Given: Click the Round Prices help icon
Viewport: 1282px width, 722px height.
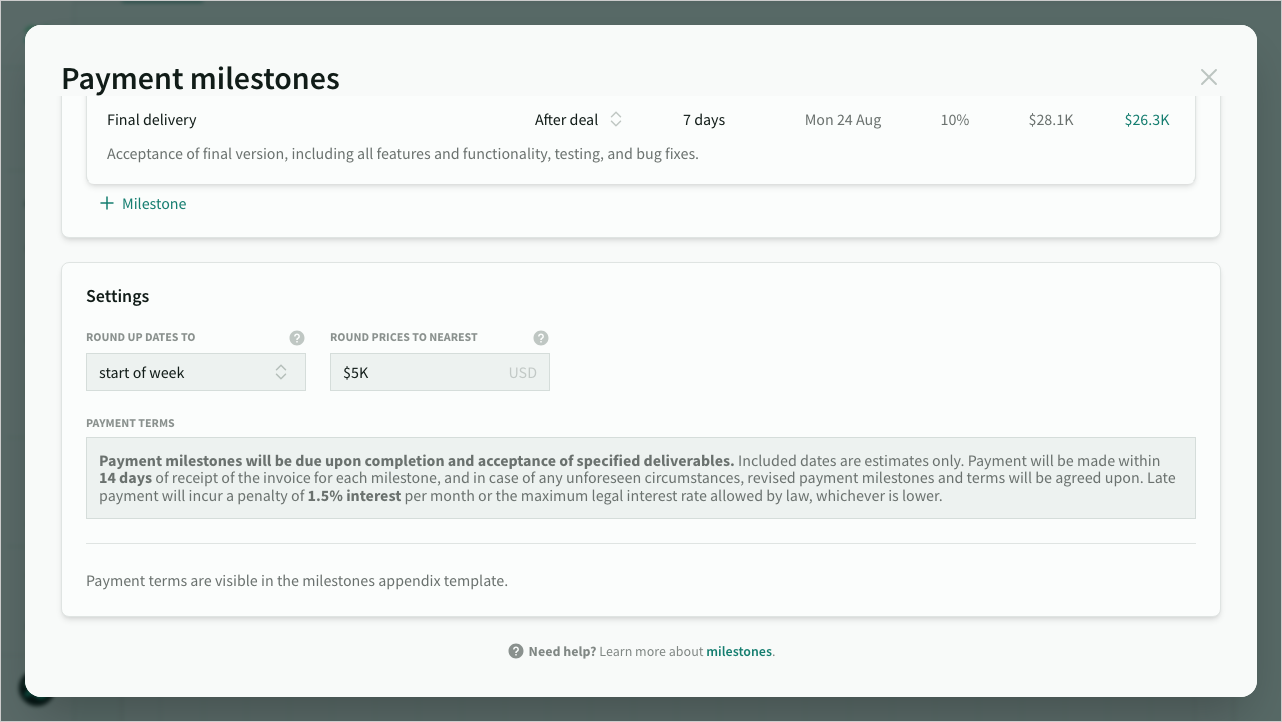Looking at the screenshot, I should 541,338.
